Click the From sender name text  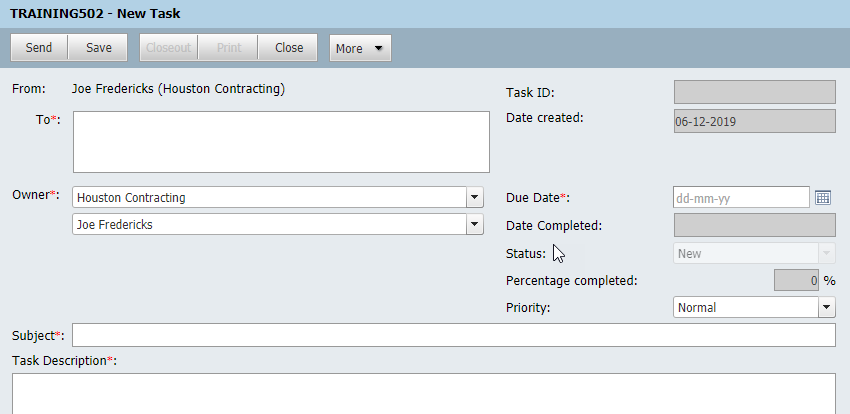(179, 89)
